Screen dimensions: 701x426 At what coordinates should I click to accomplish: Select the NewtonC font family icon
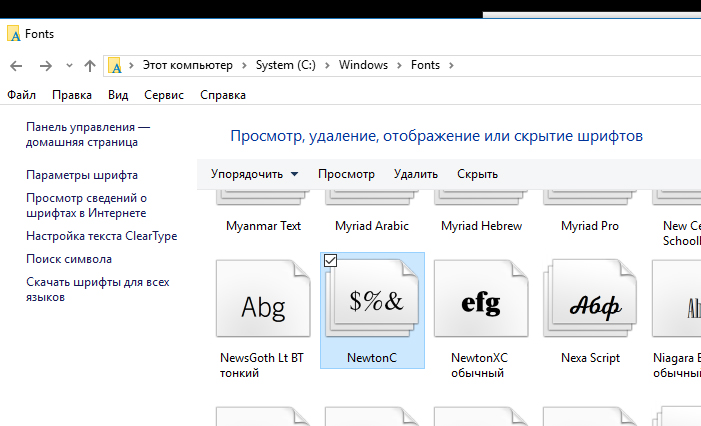coord(372,299)
